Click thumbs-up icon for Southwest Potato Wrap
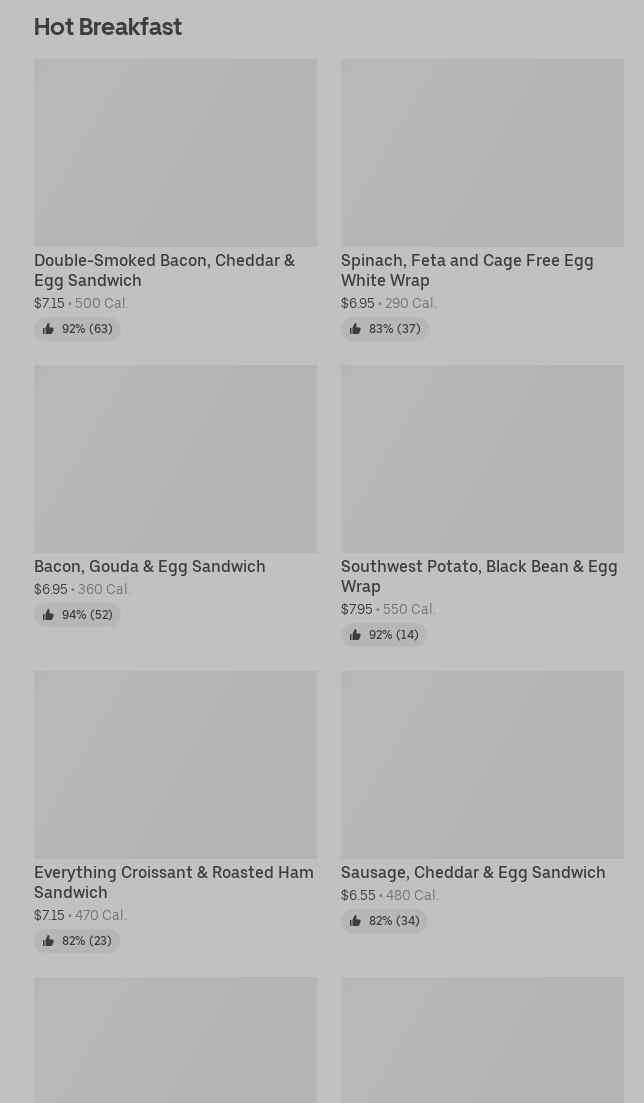644x1103 pixels. tap(355, 635)
